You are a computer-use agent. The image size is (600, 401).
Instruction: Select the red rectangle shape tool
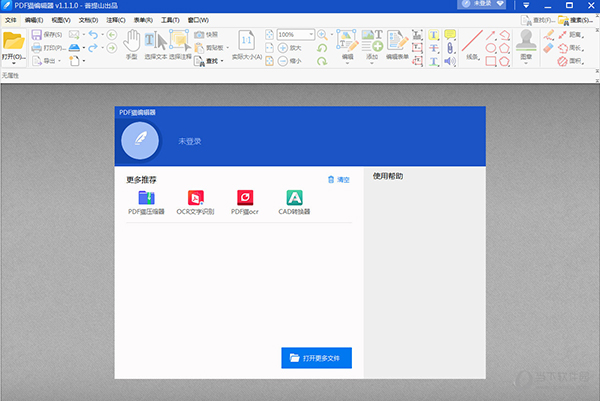pos(491,61)
